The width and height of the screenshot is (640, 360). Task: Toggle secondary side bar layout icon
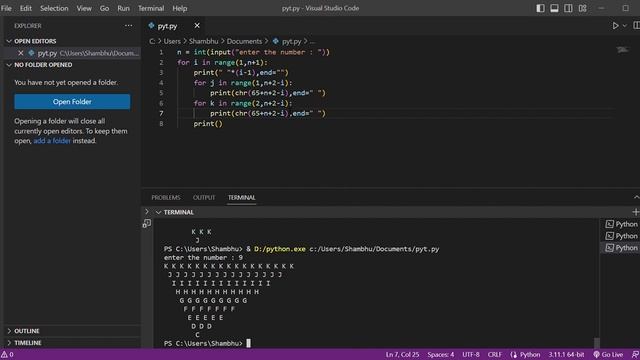(568, 8)
